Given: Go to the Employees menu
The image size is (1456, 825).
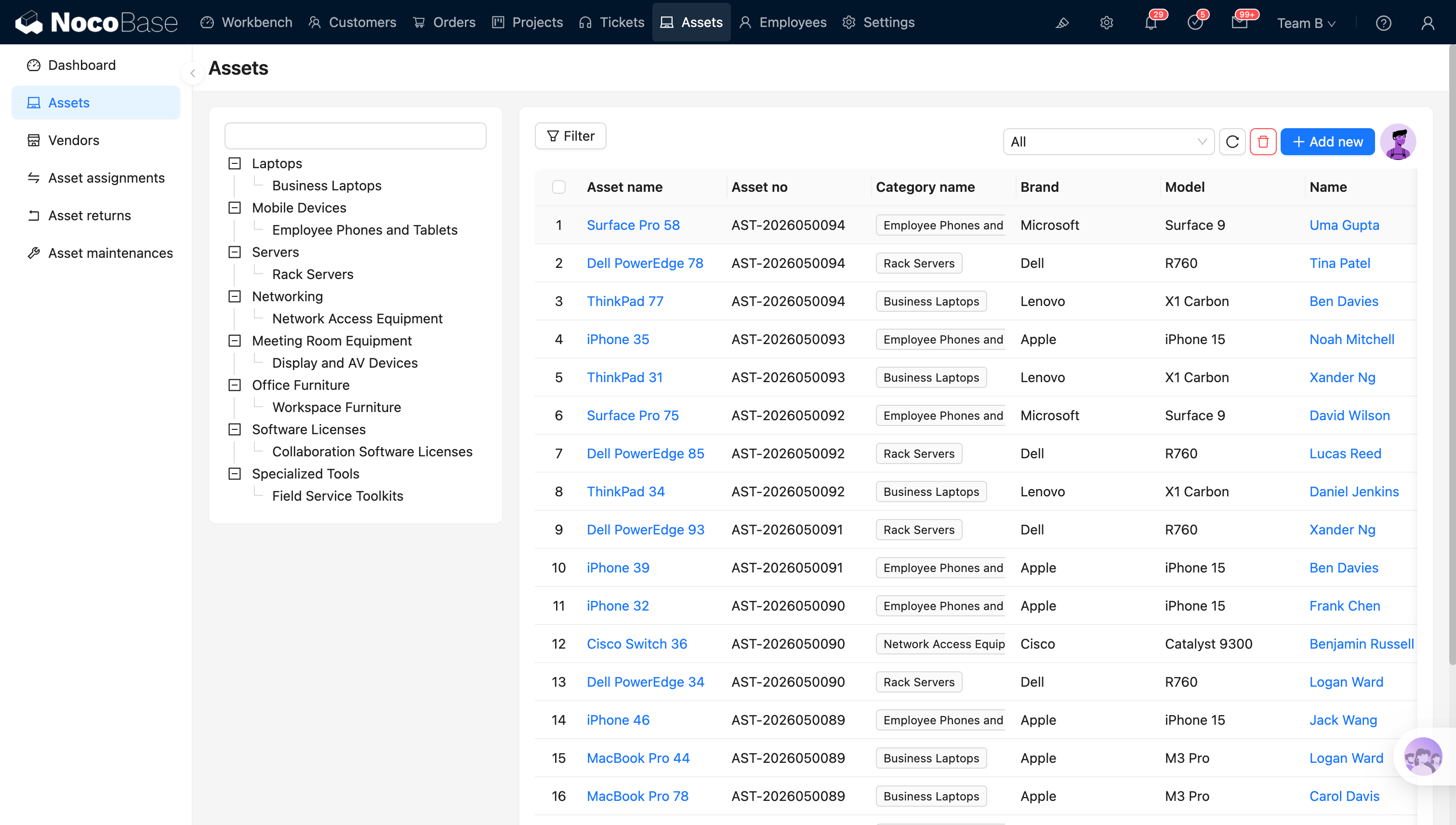Looking at the screenshot, I should 782,22.
